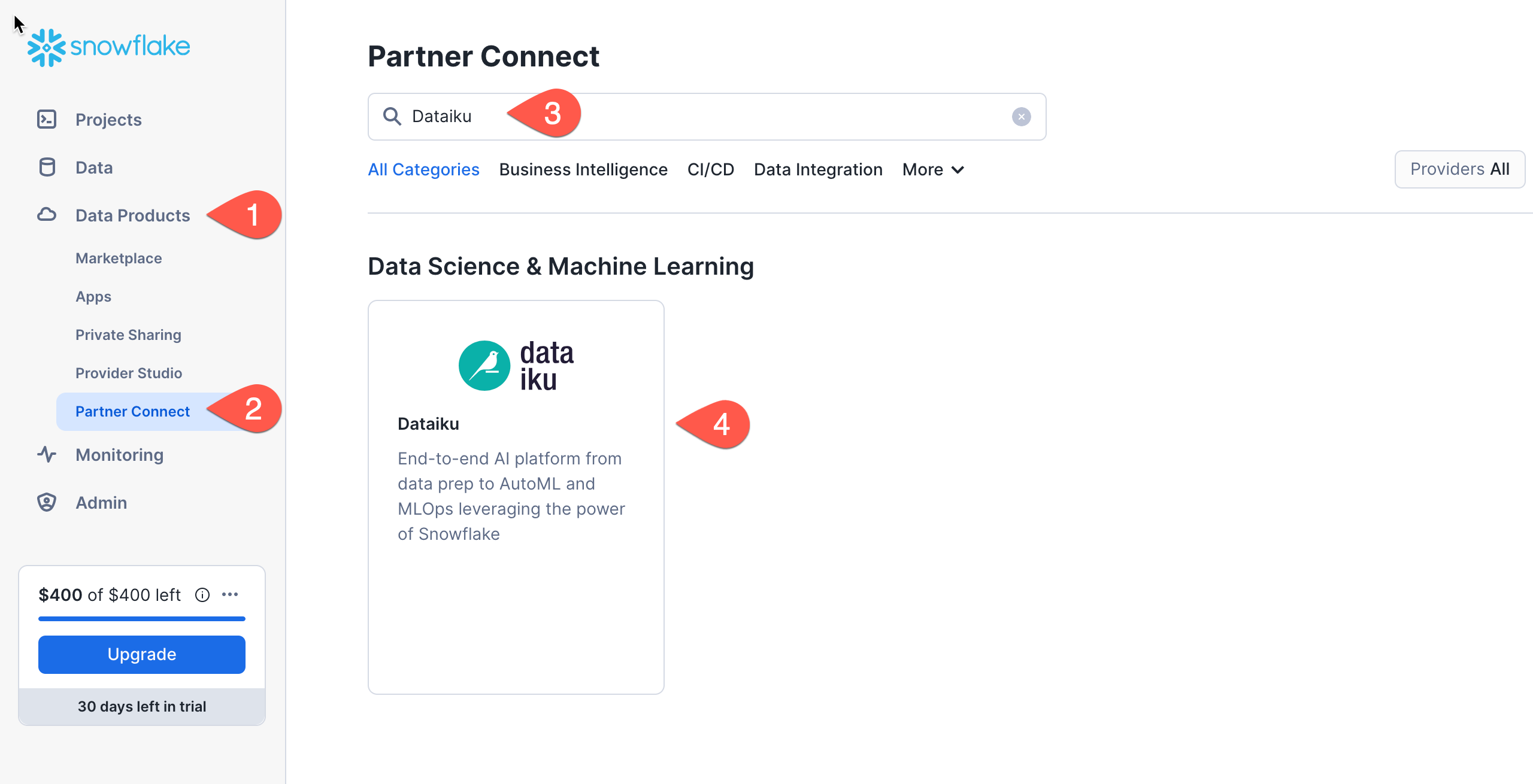
Task: Open the Providers All filter dropdown
Action: tap(1459, 169)
